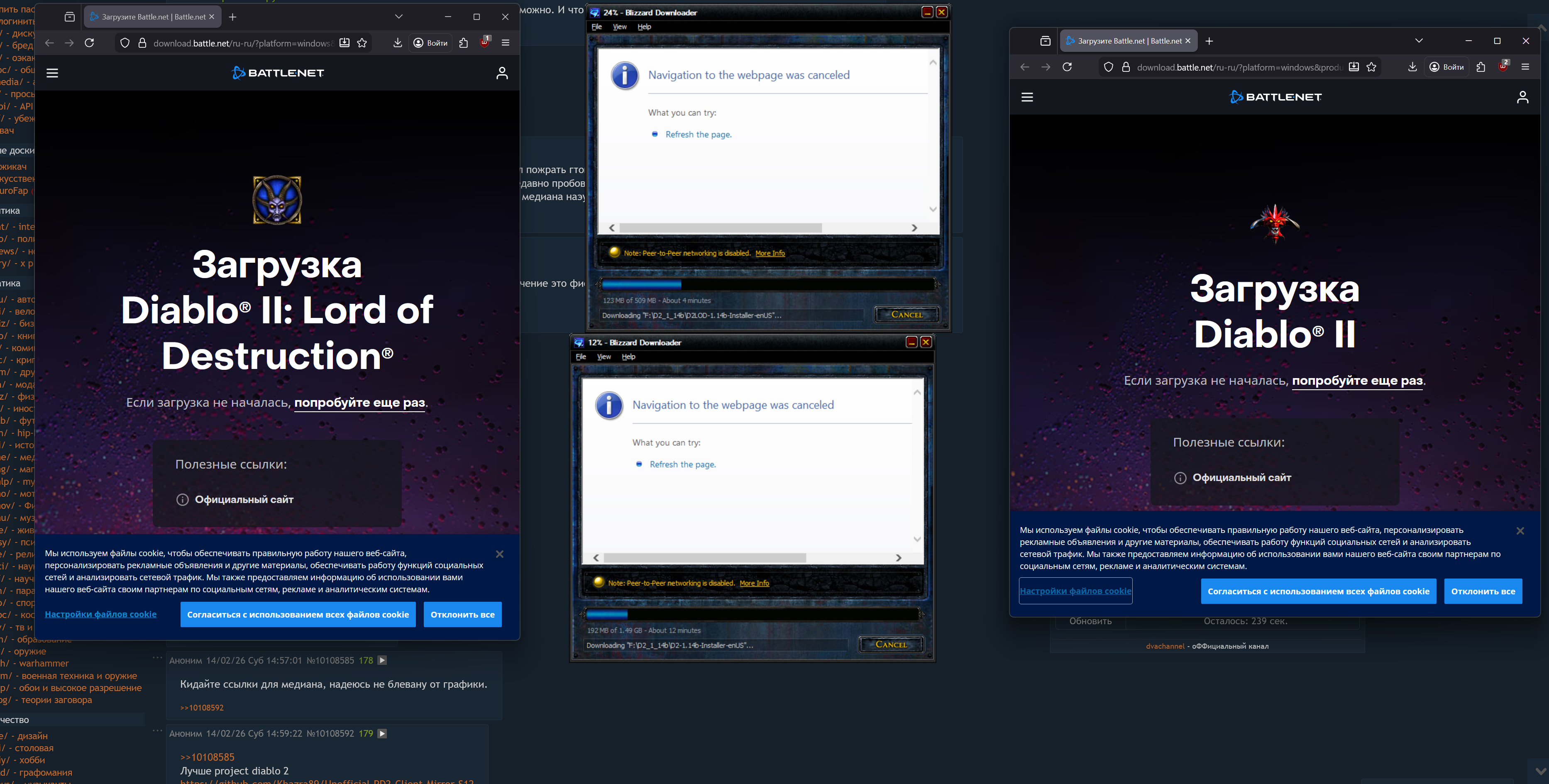Open the firefox view icon in right browser
Viewport: 1549px width, 784px height.
(x=1045, y=41)
